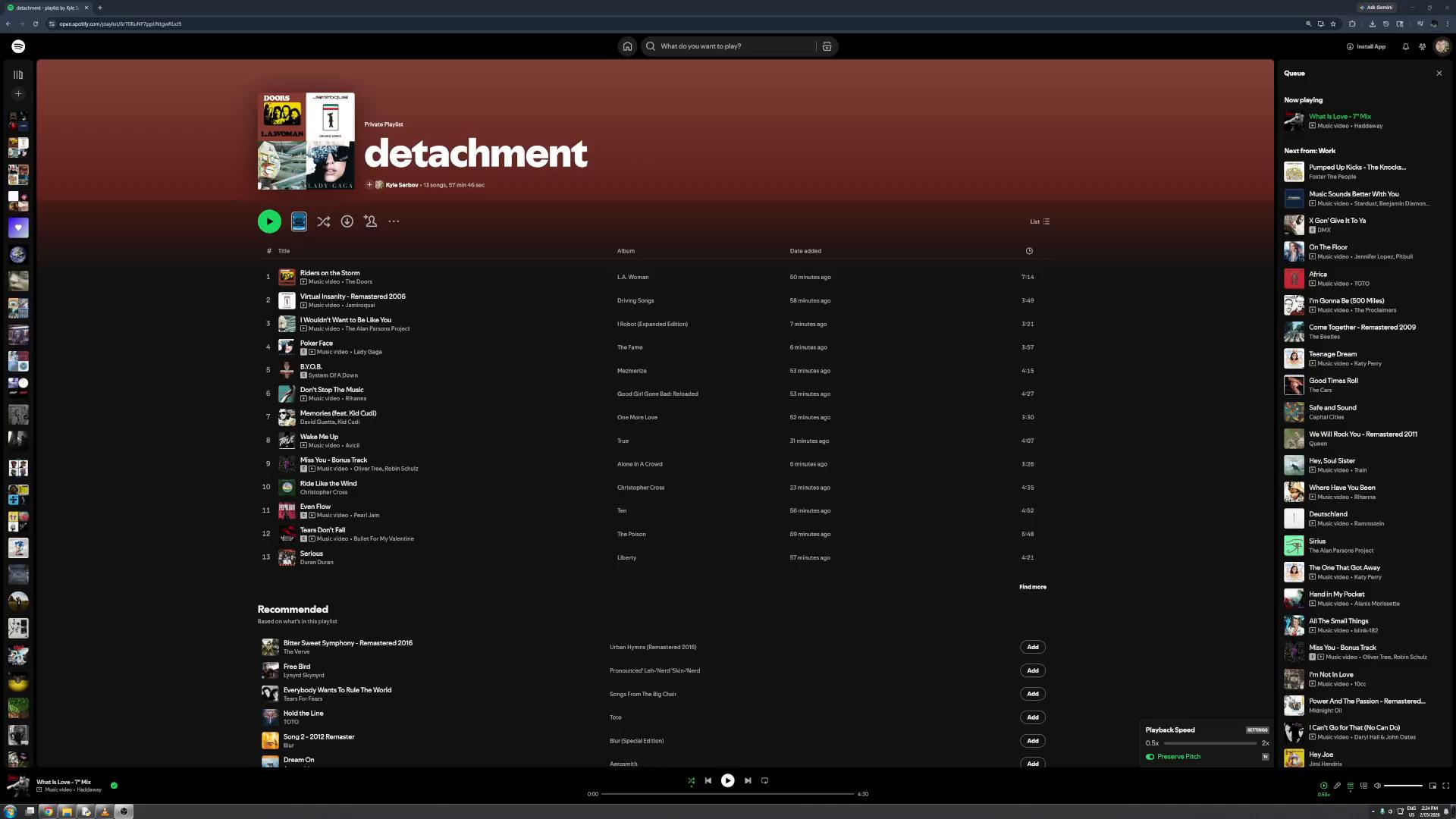This screenshot has height=819, width=1456.
Task: Toggle repeat in the player bar
Action: pyautogui.click(x=764, y=780)
